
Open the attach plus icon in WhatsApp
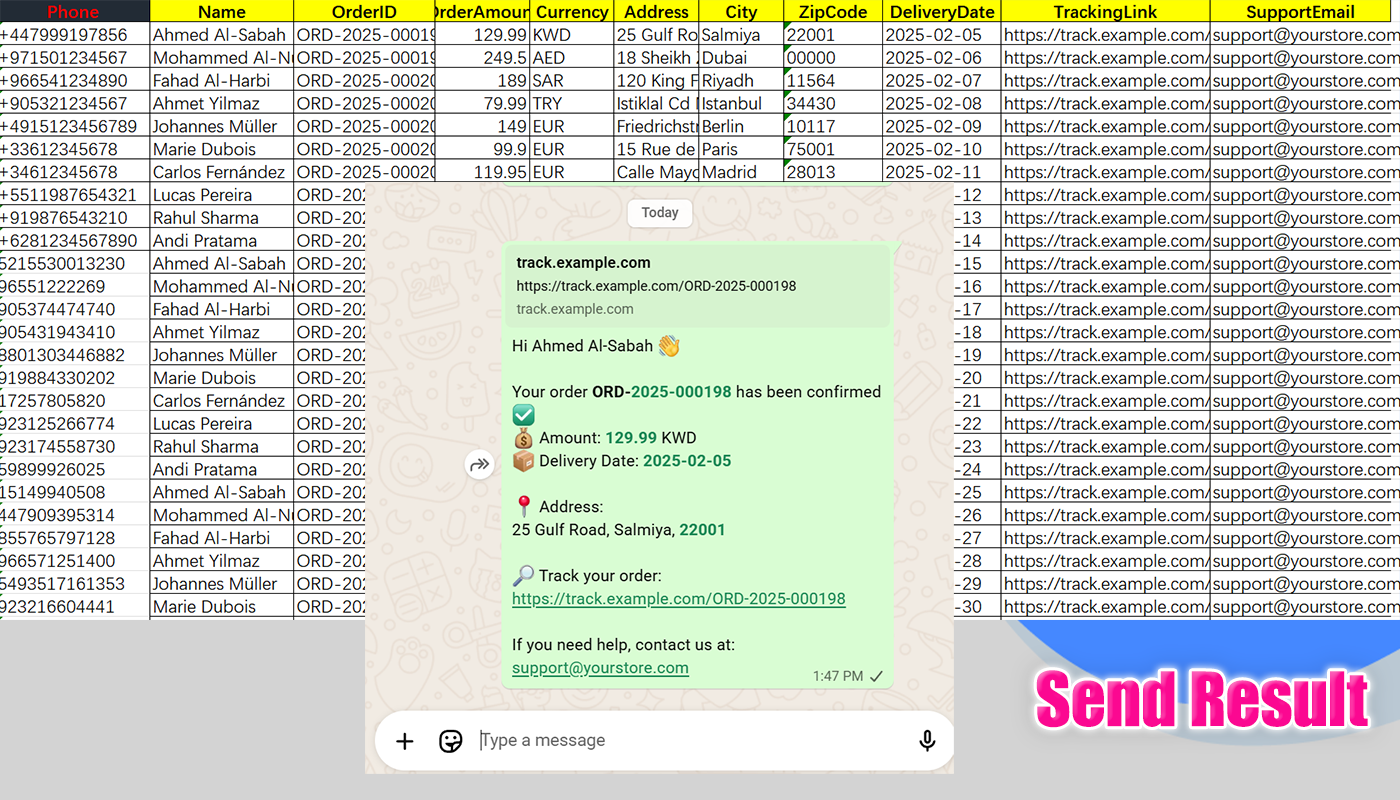[404, 741]
